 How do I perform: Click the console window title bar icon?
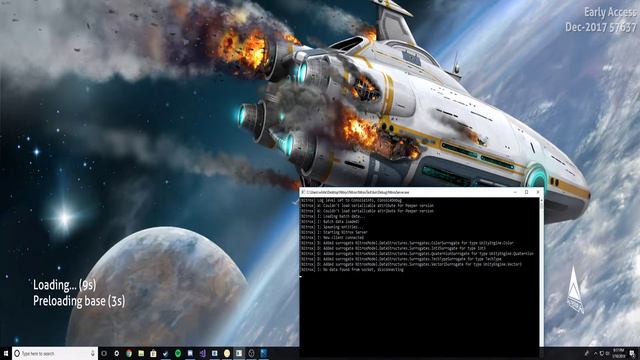303,192
